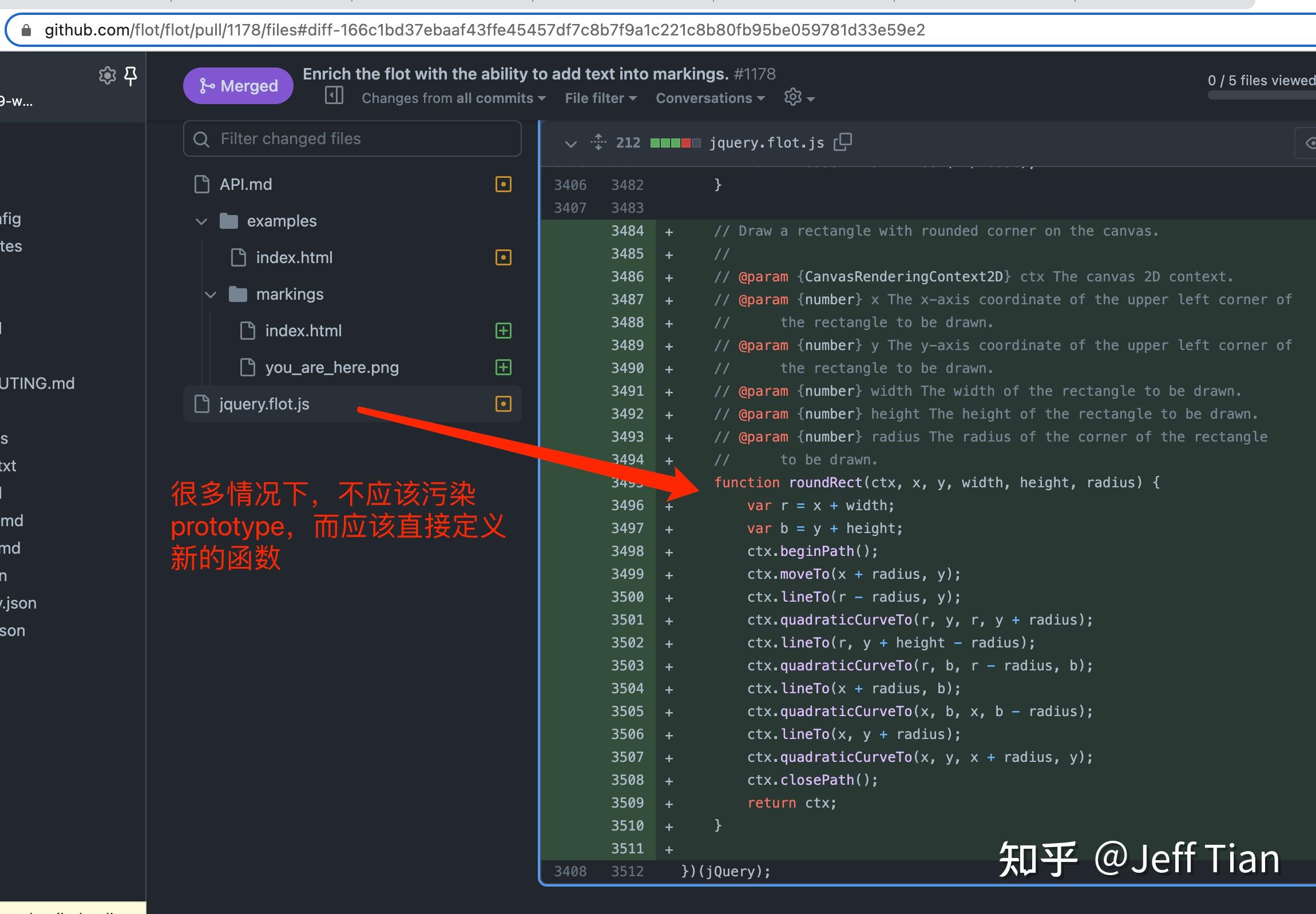
Task: Collapse the jquery.flot.js diff file
Action: [570, 143]
